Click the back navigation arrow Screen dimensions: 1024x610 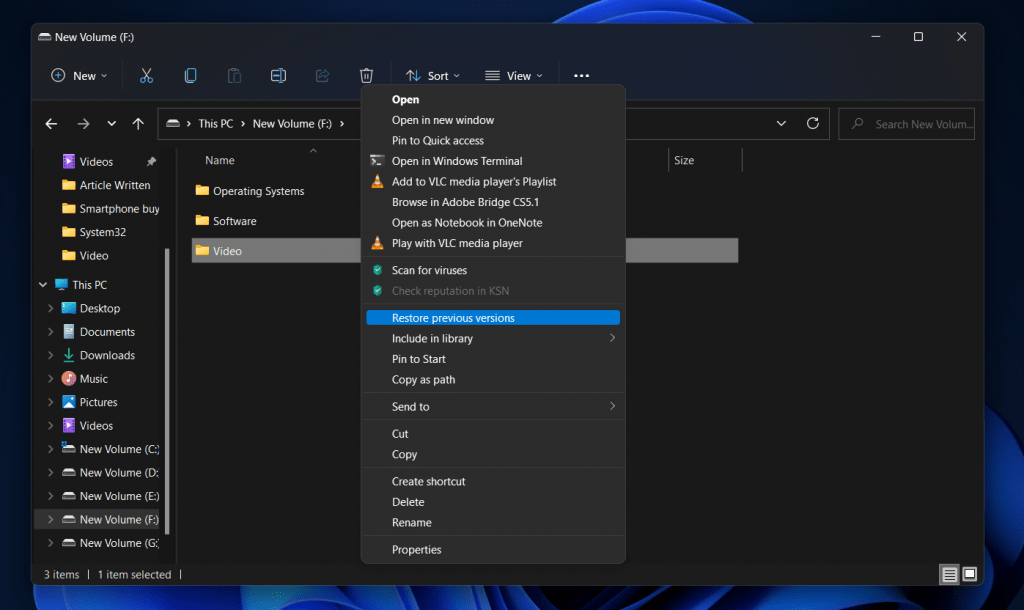[x=51, y=123]
